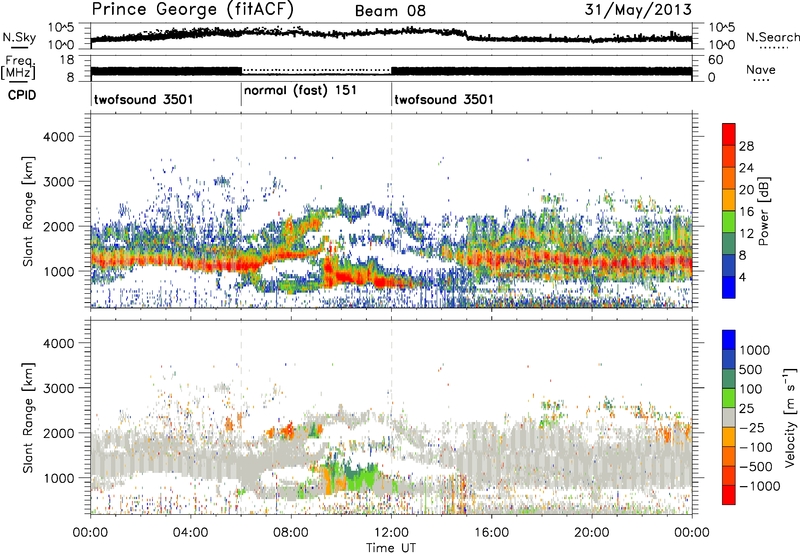Image resolution: width=800 pixels, height=554 pixels.
Task: Click the '2000' tick on velocity panel axis
Action: (59, 433)
